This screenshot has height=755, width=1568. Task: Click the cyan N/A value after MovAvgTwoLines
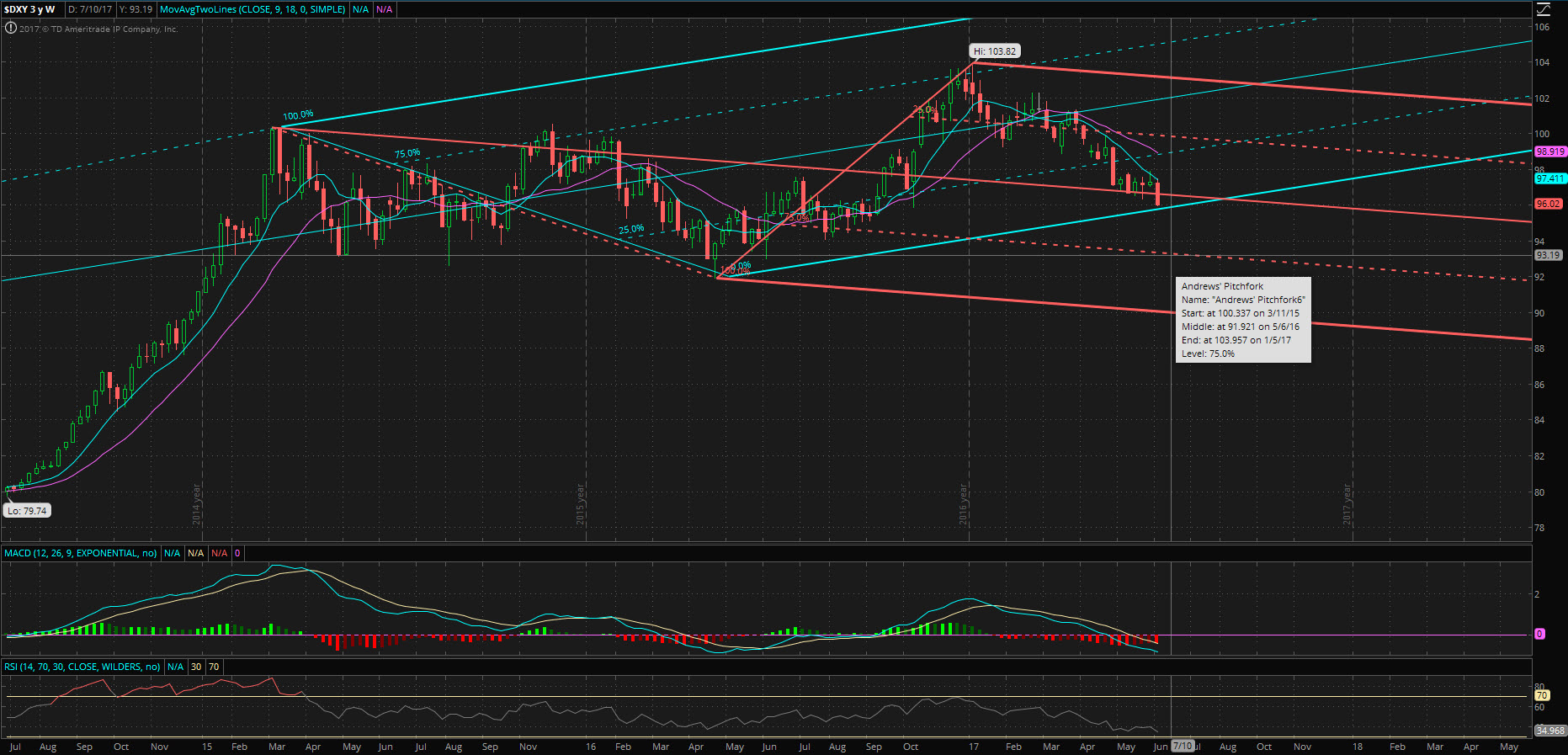coord(360,9)
